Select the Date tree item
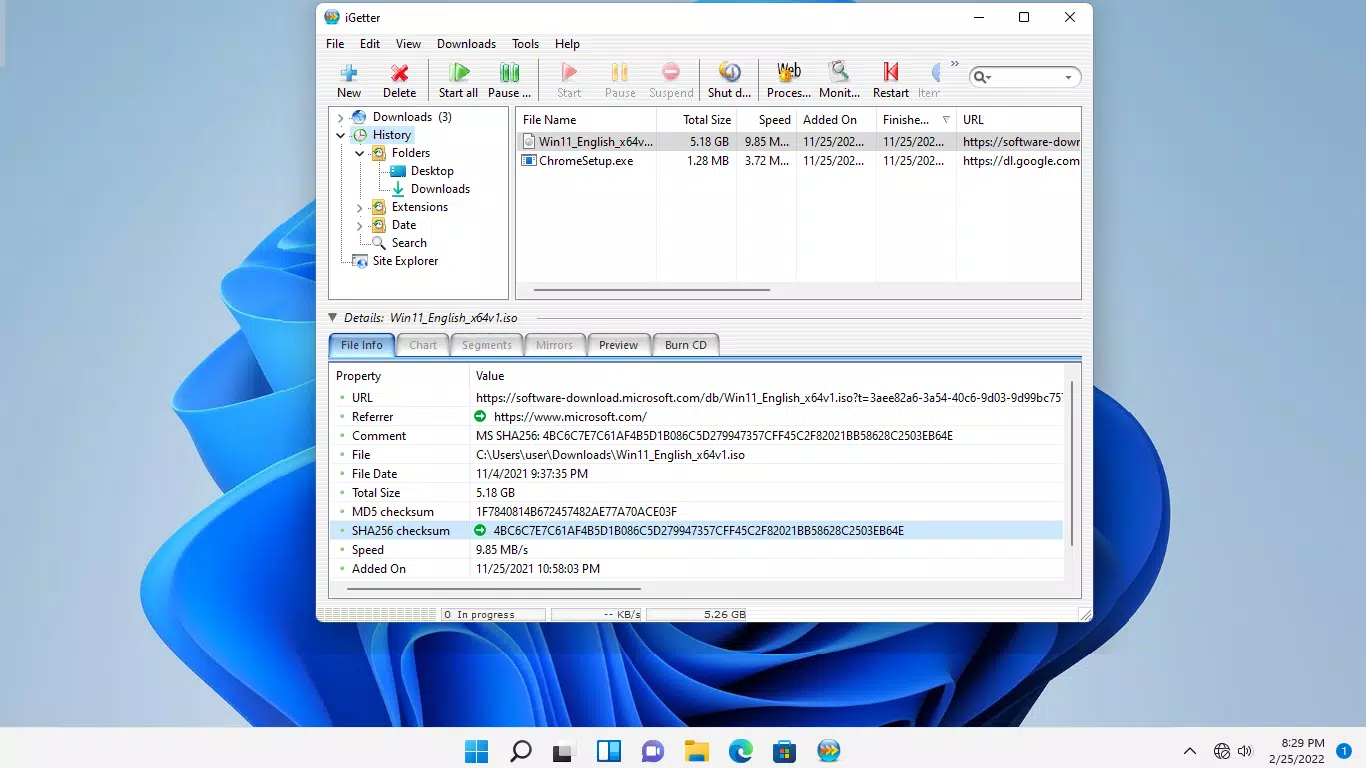 (x=404, y=225)
